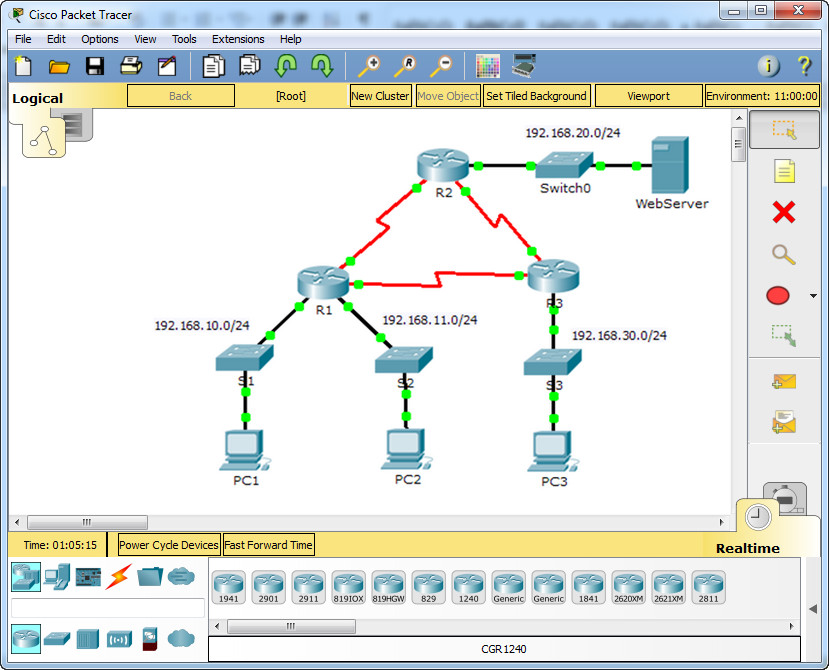This screenshot has width=829, height=670.
Task: Switch to Logical workspace tab
Action: coord(43,140)
